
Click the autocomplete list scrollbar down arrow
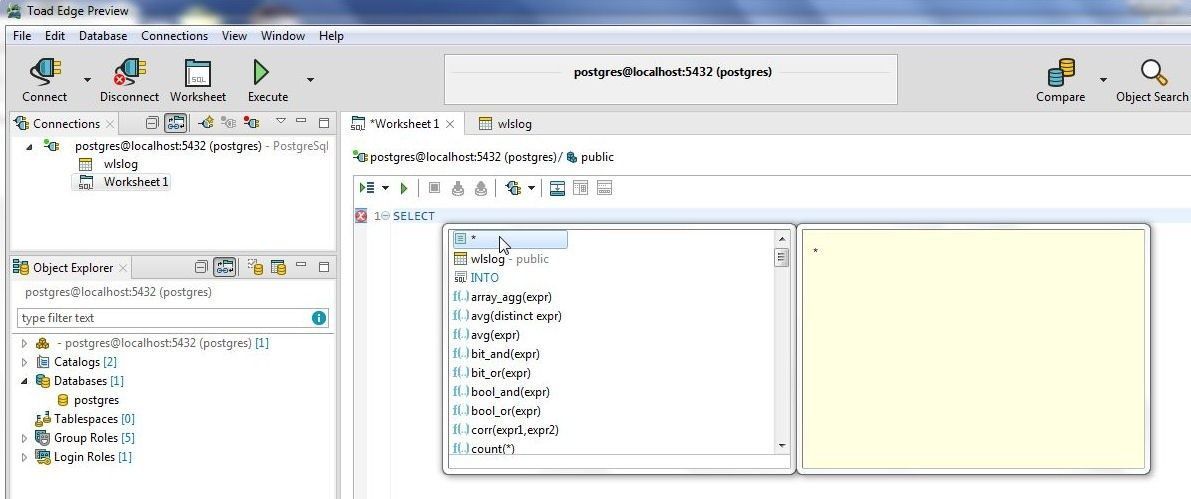(x=782, y=446)
